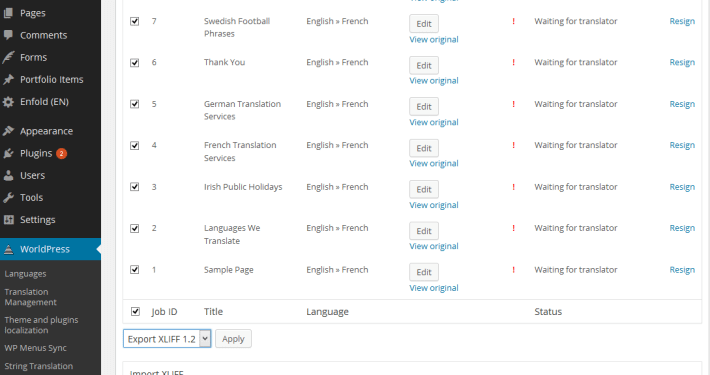Click the Users person icon
Screen dimensions: 710x375
8,175
